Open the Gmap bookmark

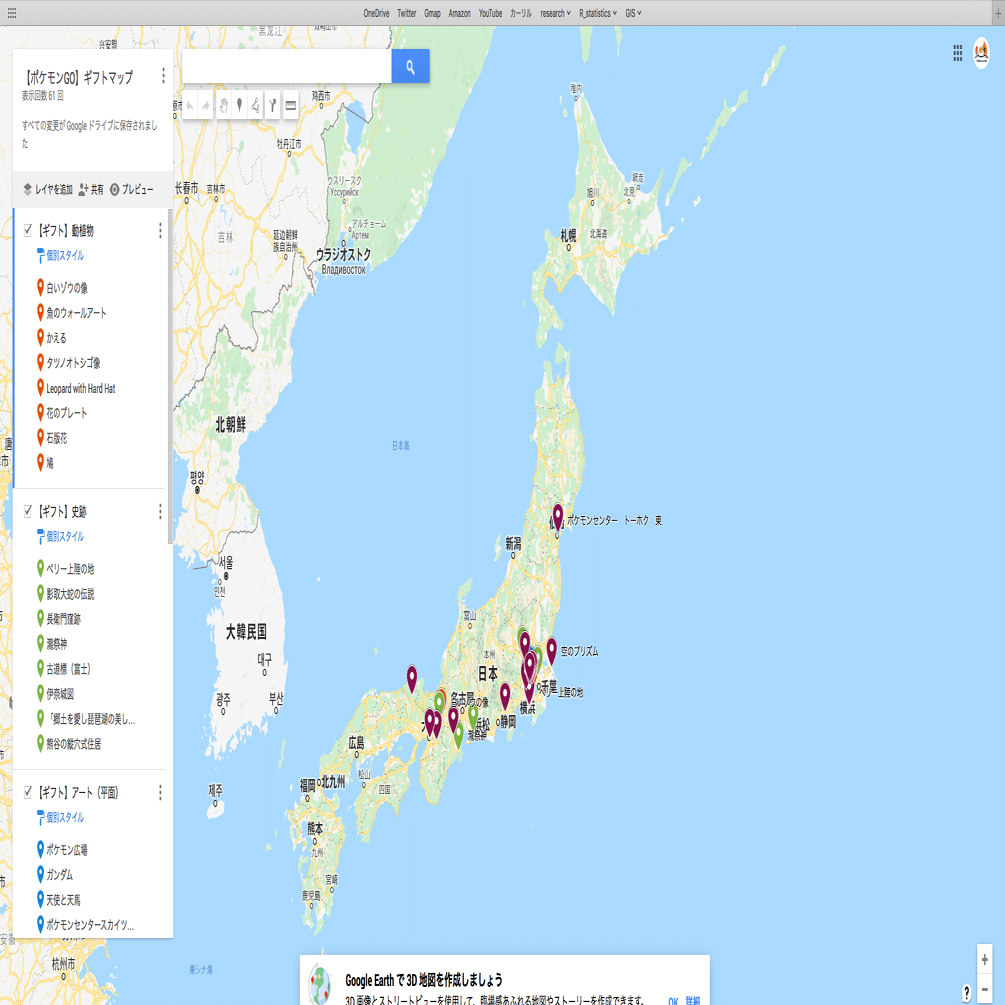pyautogui.click(x=432, y=13)
